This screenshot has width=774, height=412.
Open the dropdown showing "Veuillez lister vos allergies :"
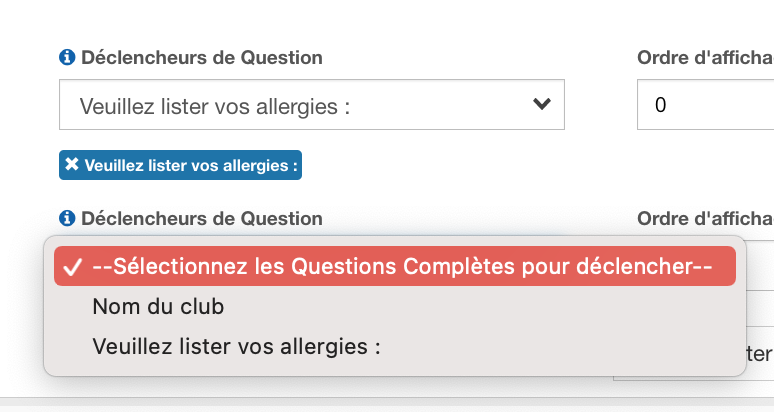(311, 105)
